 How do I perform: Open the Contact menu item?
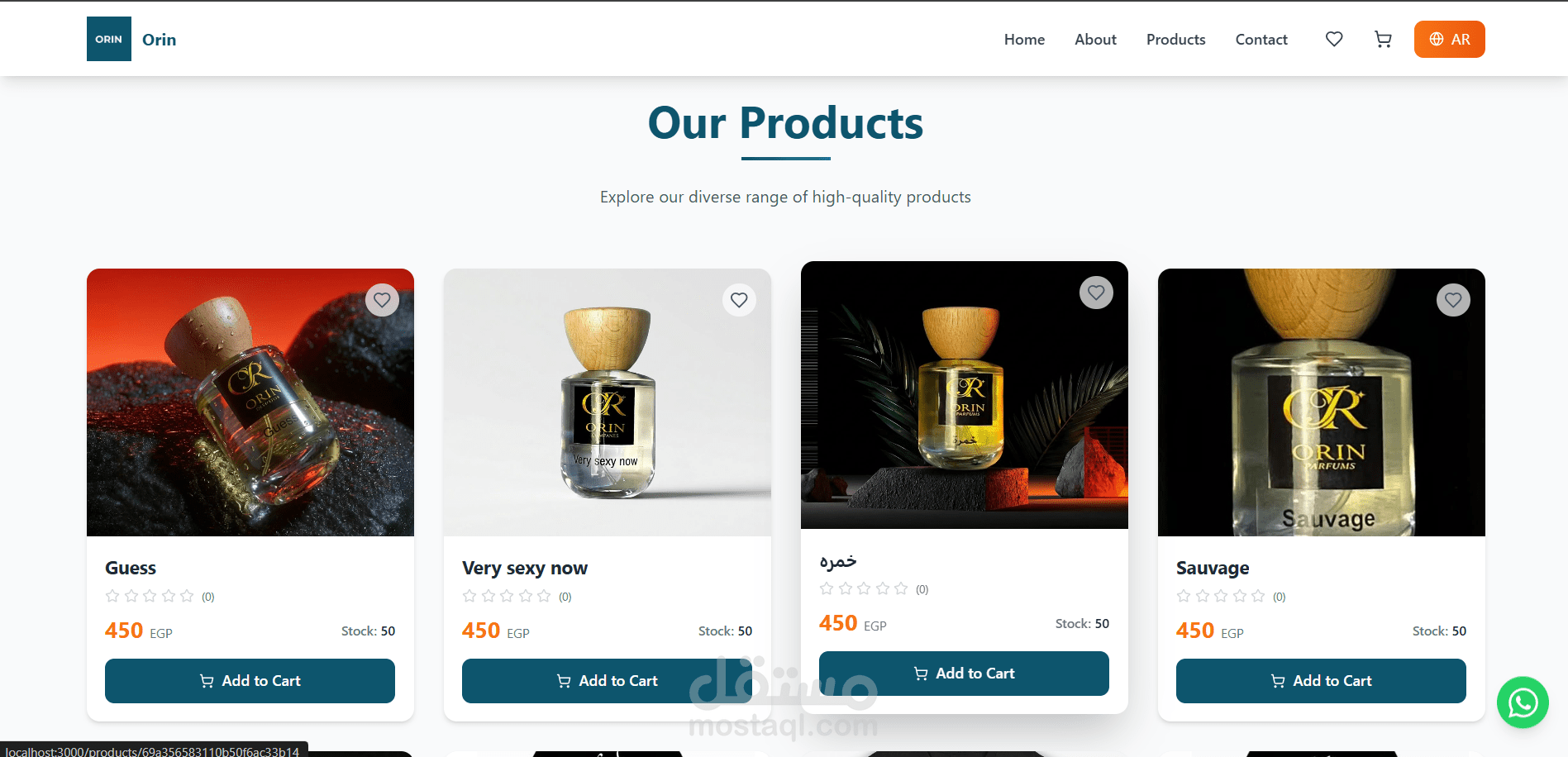tap(1261, 39)
